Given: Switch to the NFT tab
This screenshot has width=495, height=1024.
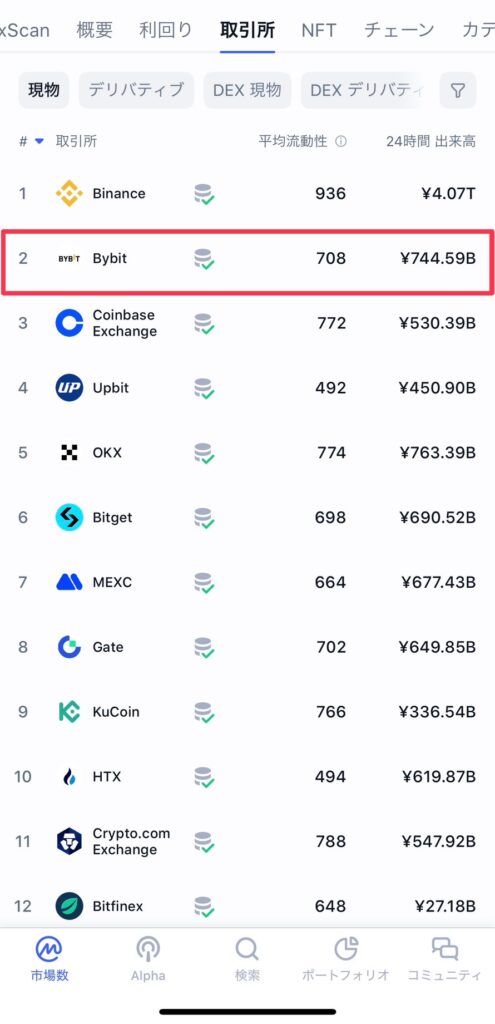Looking at the screenshot, I should click(x=319, y=30).
